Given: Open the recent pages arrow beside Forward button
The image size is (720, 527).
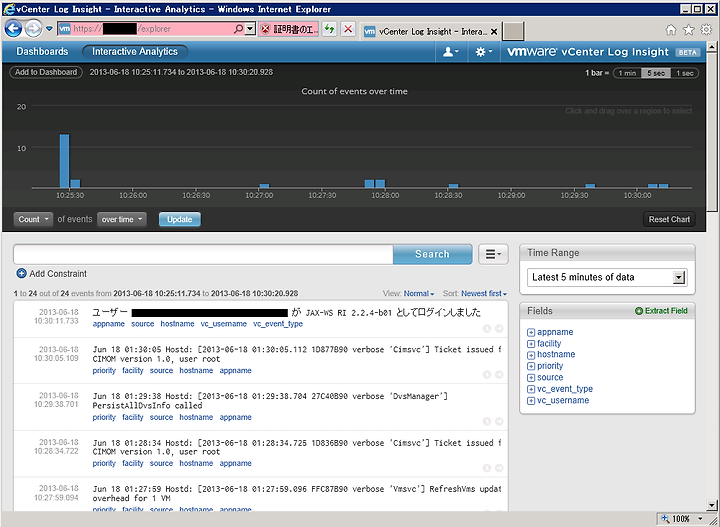Looking at the screenshot, I should click(49, 28).
